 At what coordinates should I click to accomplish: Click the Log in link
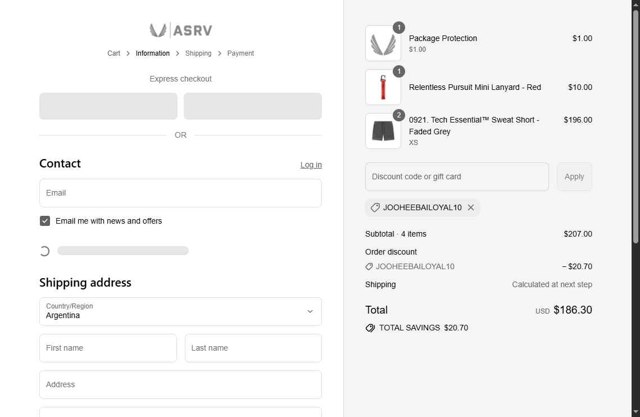coord(311,165)
